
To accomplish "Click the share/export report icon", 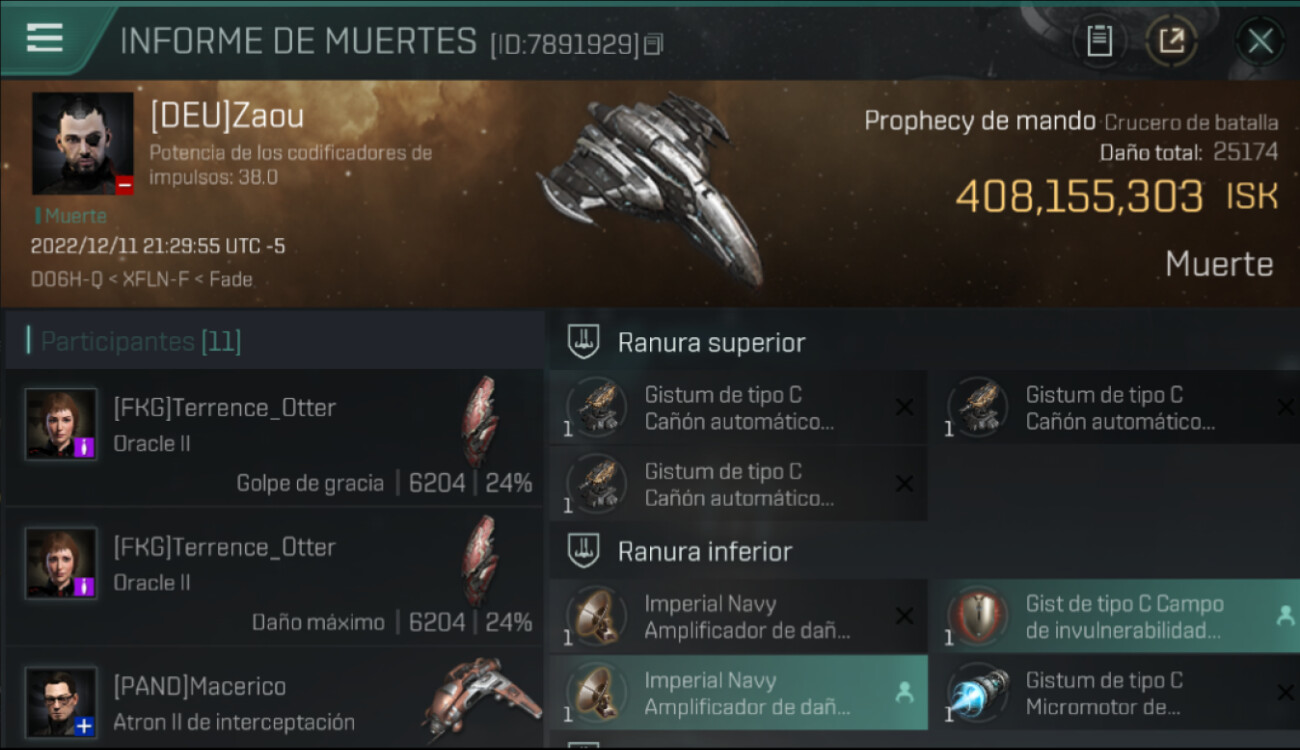I will point(1171,41).
